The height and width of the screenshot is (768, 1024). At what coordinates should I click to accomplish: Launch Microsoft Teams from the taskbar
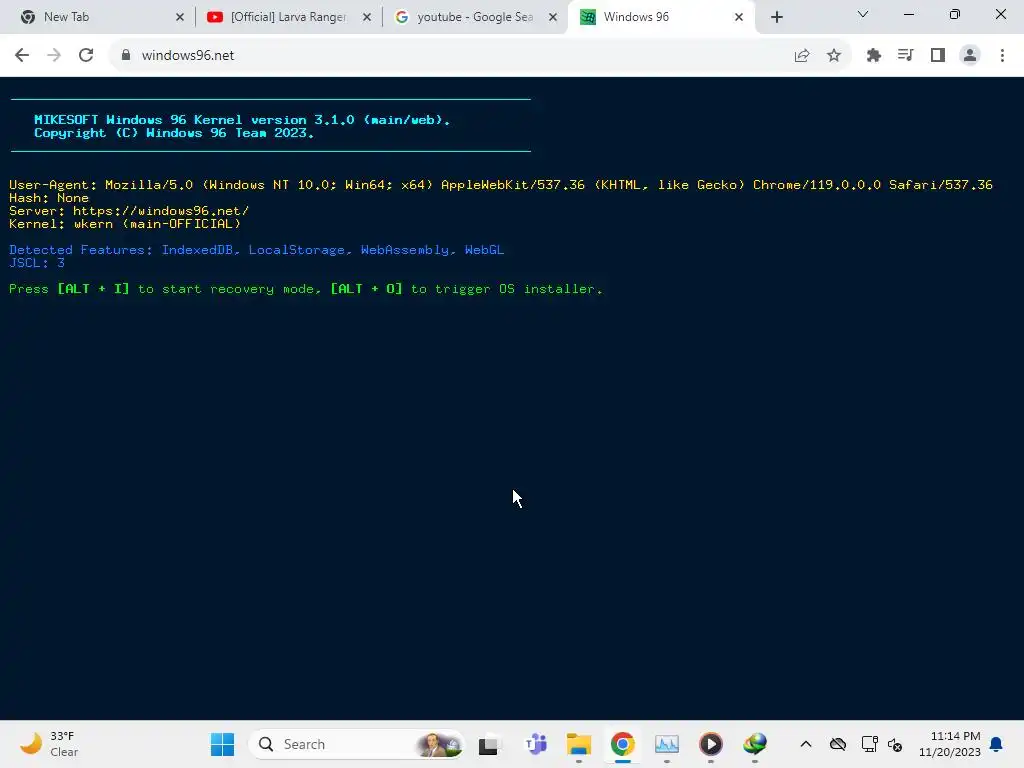click(x=536, y=744)
